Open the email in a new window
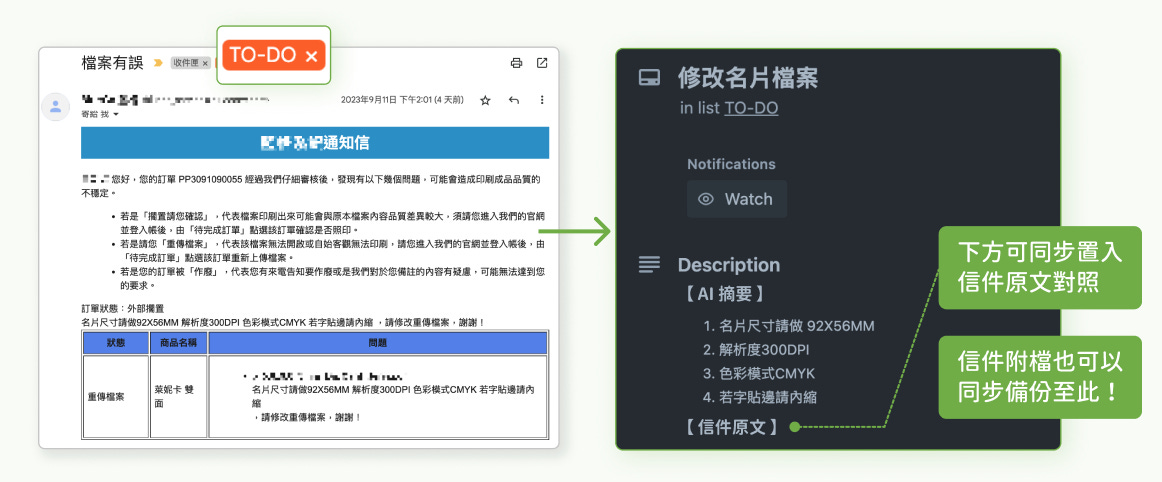This screenshot has width=1162, height=482. [542, 63]
